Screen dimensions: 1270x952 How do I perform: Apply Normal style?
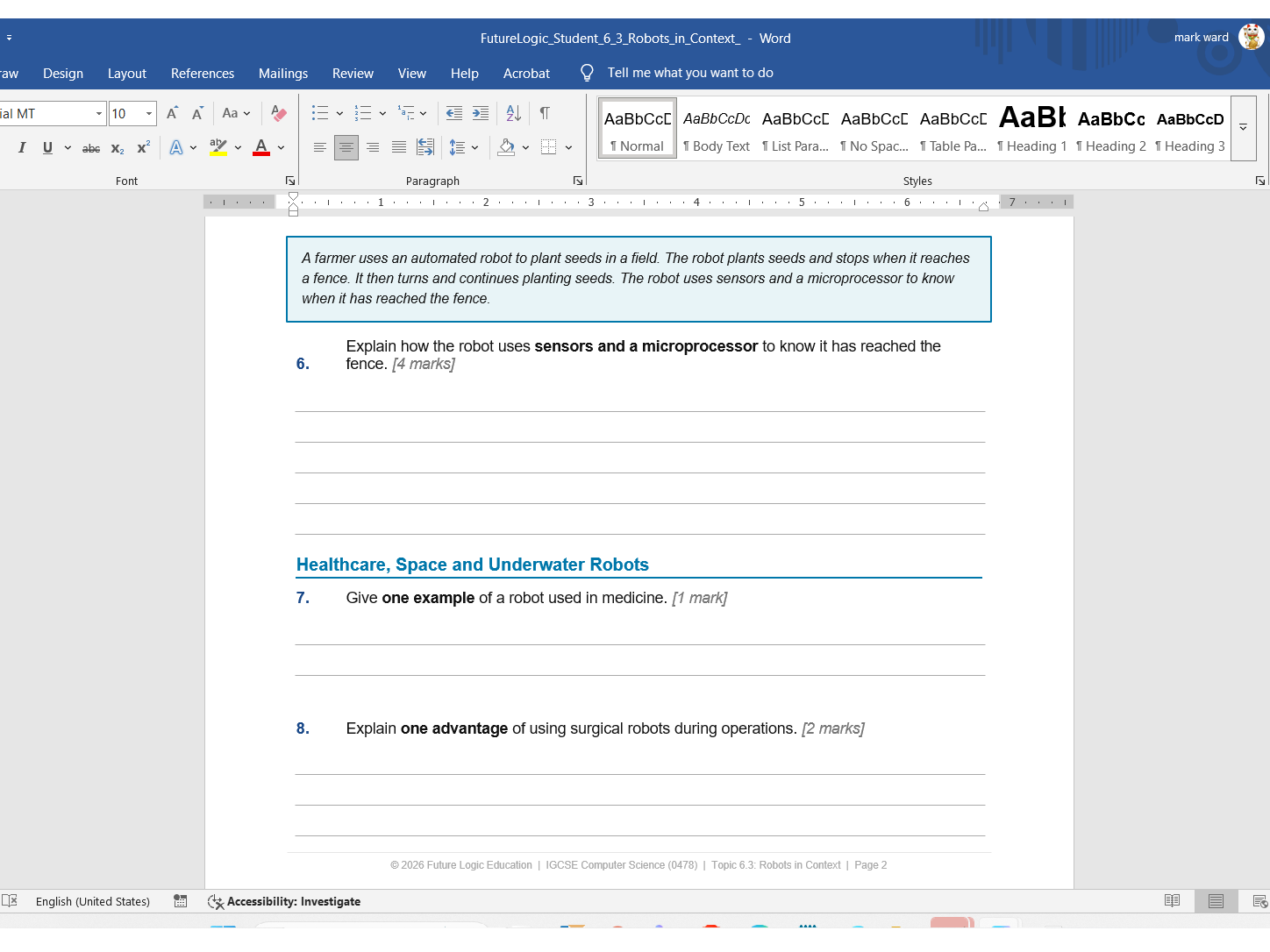coord(638,129)
